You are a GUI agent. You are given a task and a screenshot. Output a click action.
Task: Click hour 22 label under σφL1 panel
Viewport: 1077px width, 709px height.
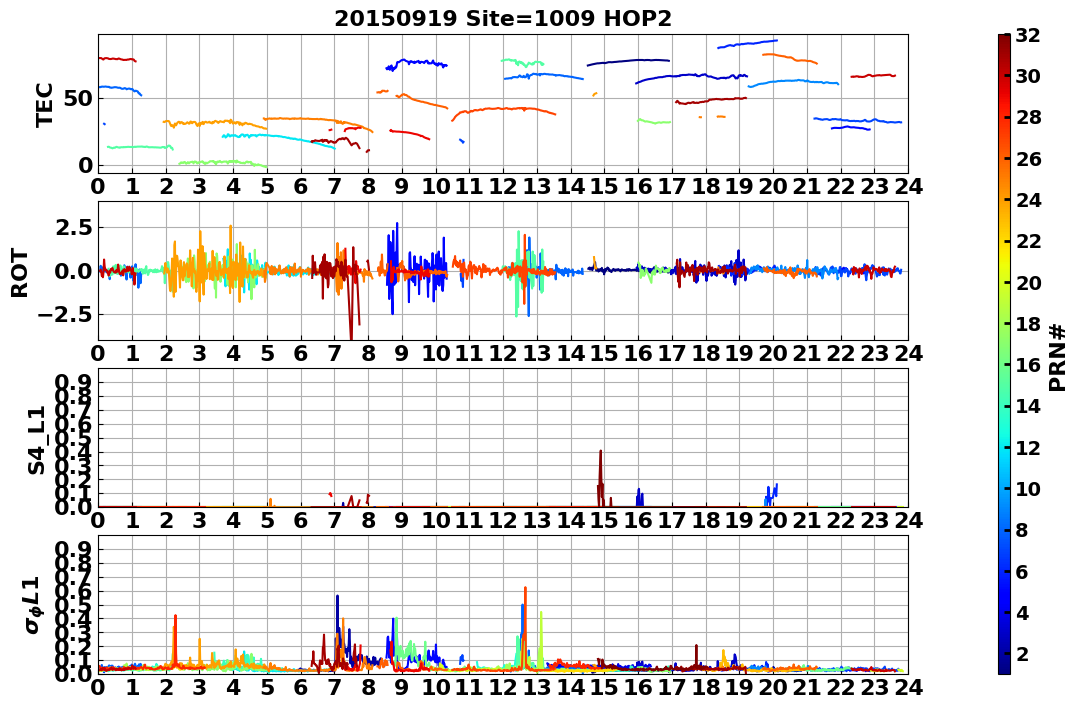click(841, 687)
